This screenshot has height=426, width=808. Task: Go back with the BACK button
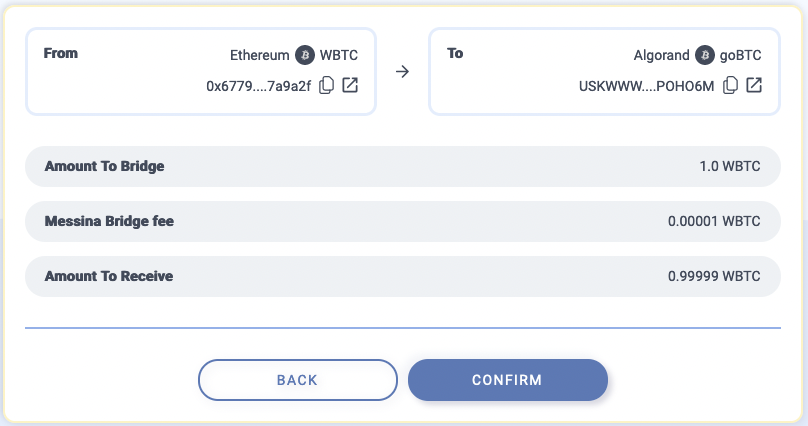click(x=297, y=380)
